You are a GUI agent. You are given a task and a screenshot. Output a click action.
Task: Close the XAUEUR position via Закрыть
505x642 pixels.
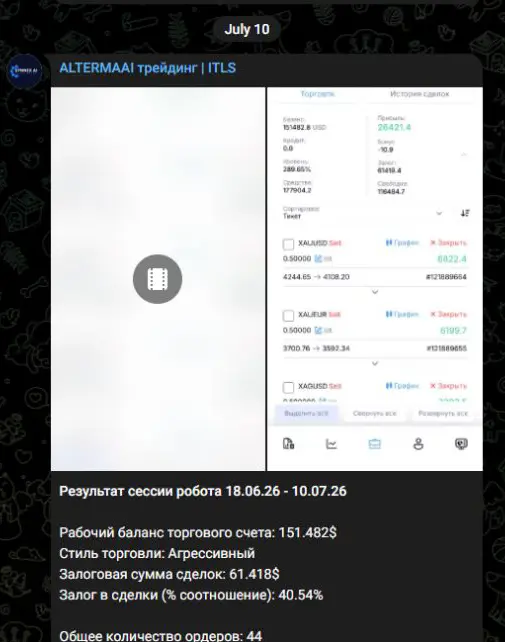point(448,314)
